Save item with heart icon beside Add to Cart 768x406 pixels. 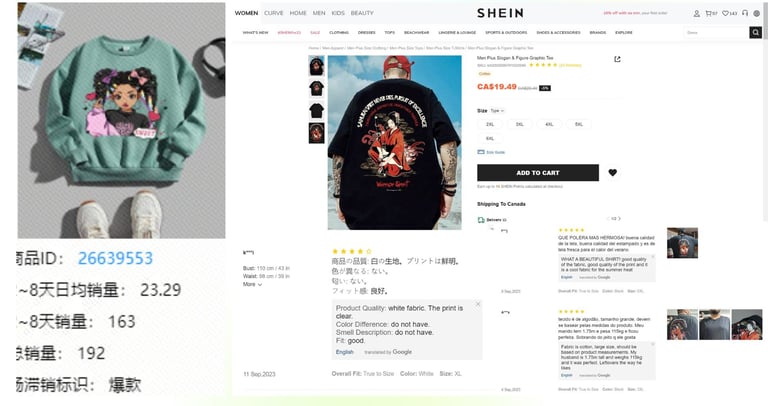(612, 172)
